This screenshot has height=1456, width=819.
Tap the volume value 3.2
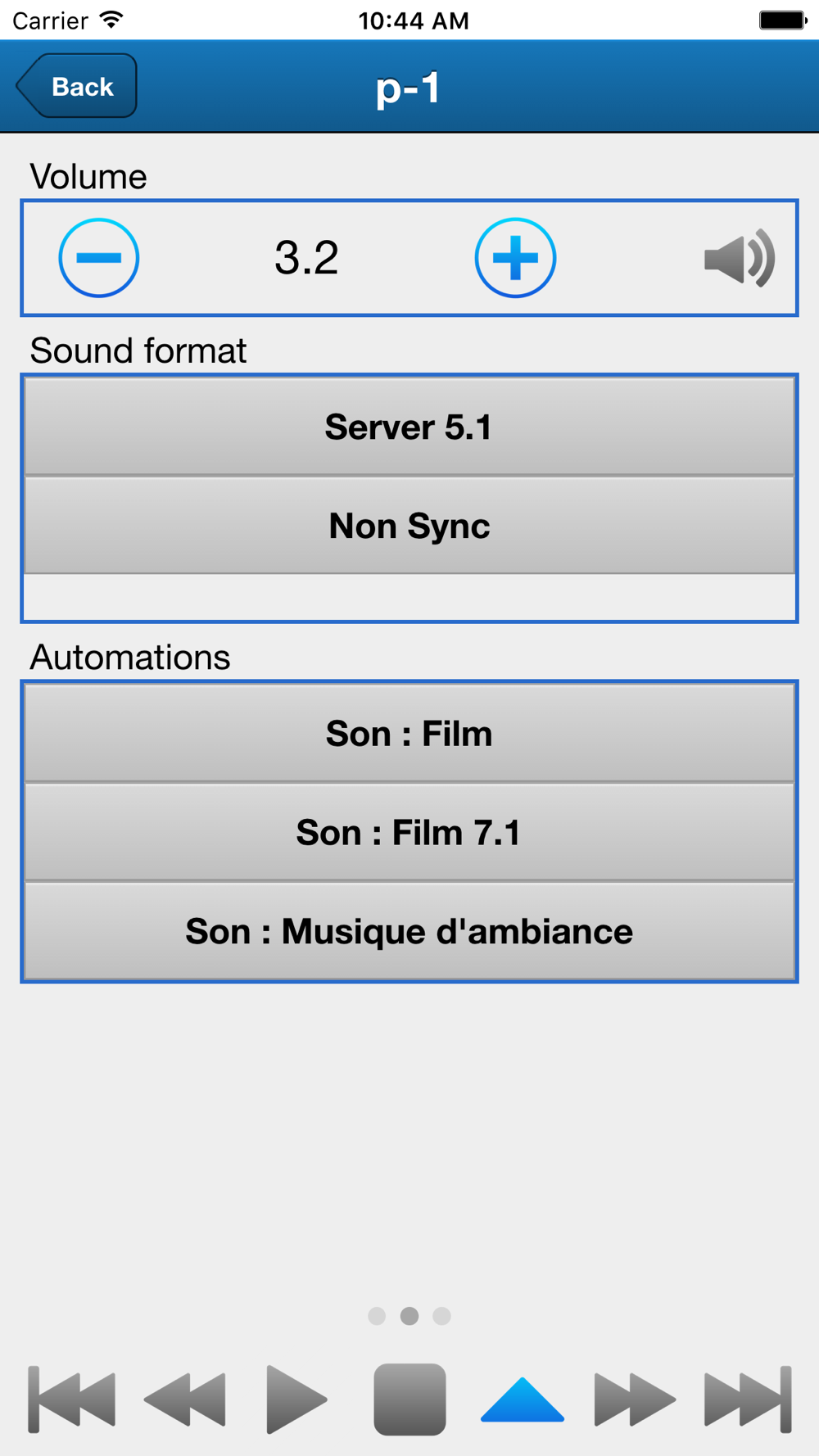pos(306,258)
